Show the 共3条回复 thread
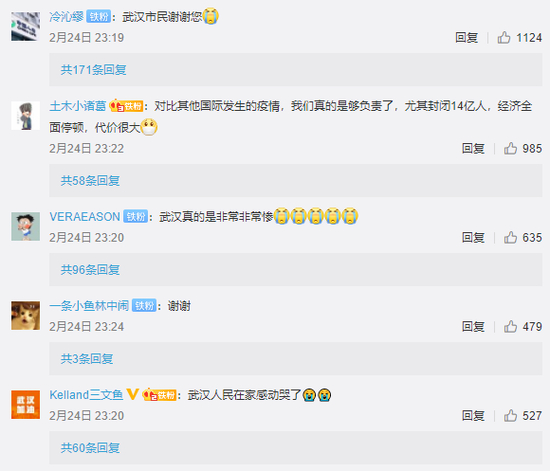Viewport: 550px width, 471px height. (87, 359)
